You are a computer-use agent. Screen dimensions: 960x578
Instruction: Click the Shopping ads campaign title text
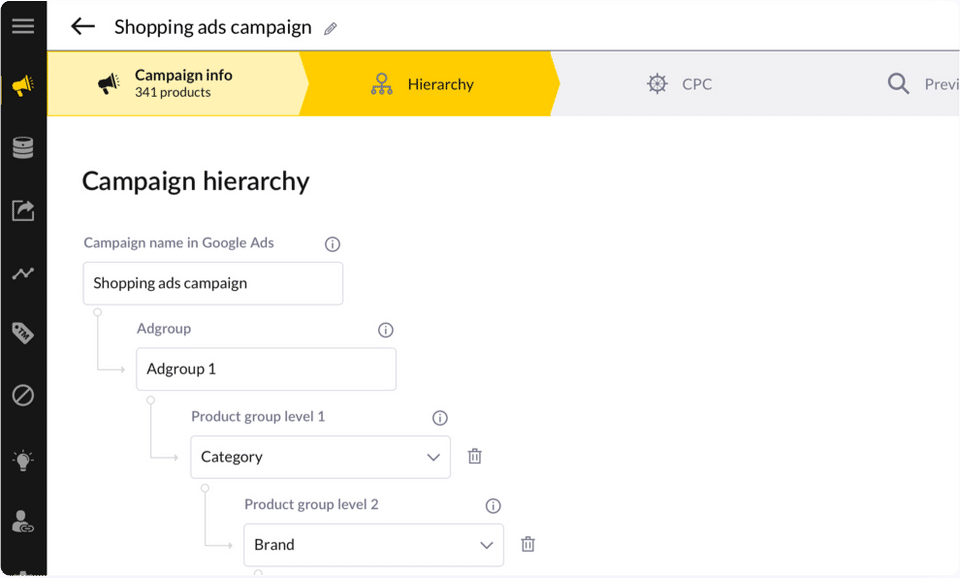(213, 28)
